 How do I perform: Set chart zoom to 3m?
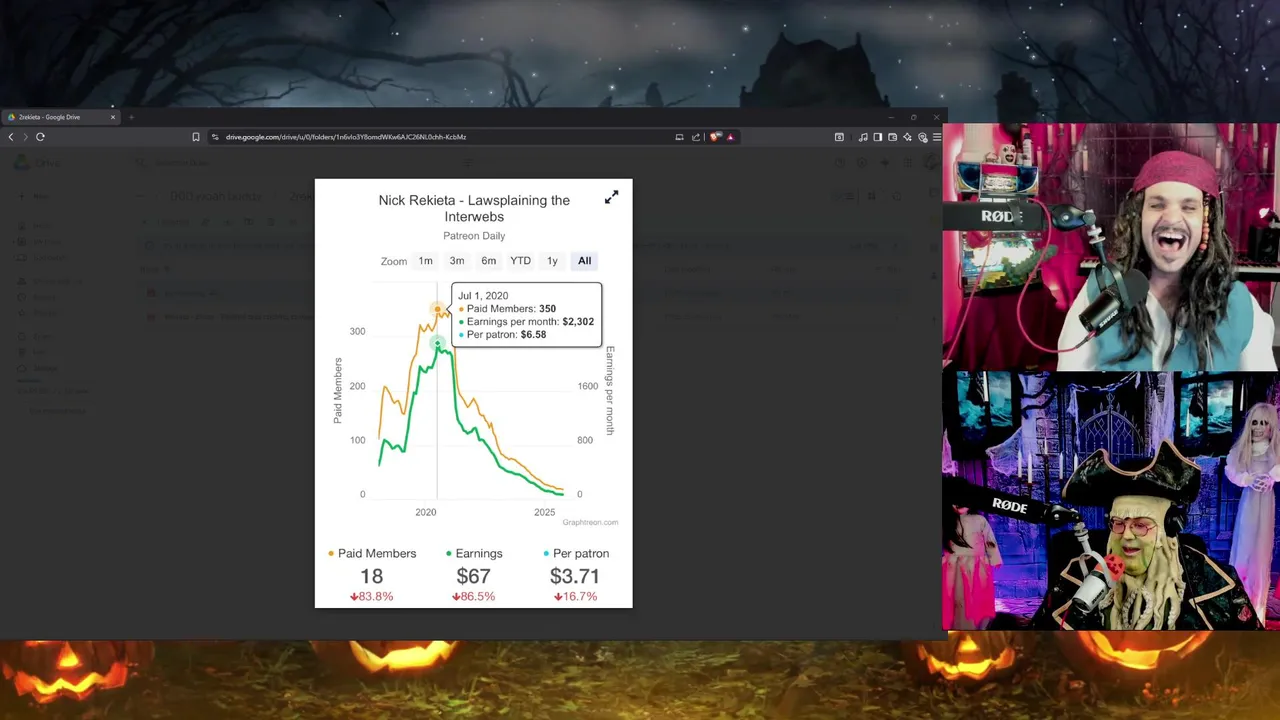457,261
